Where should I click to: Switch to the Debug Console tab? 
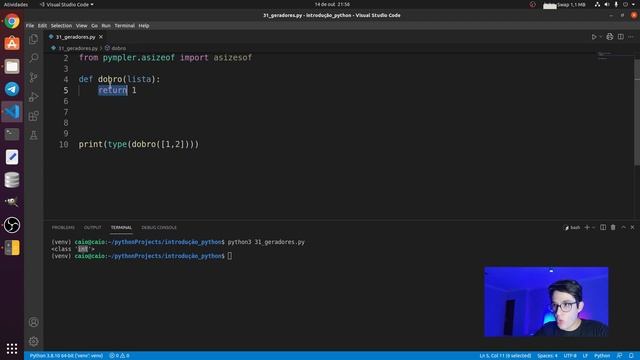click(x=159, y=227)
